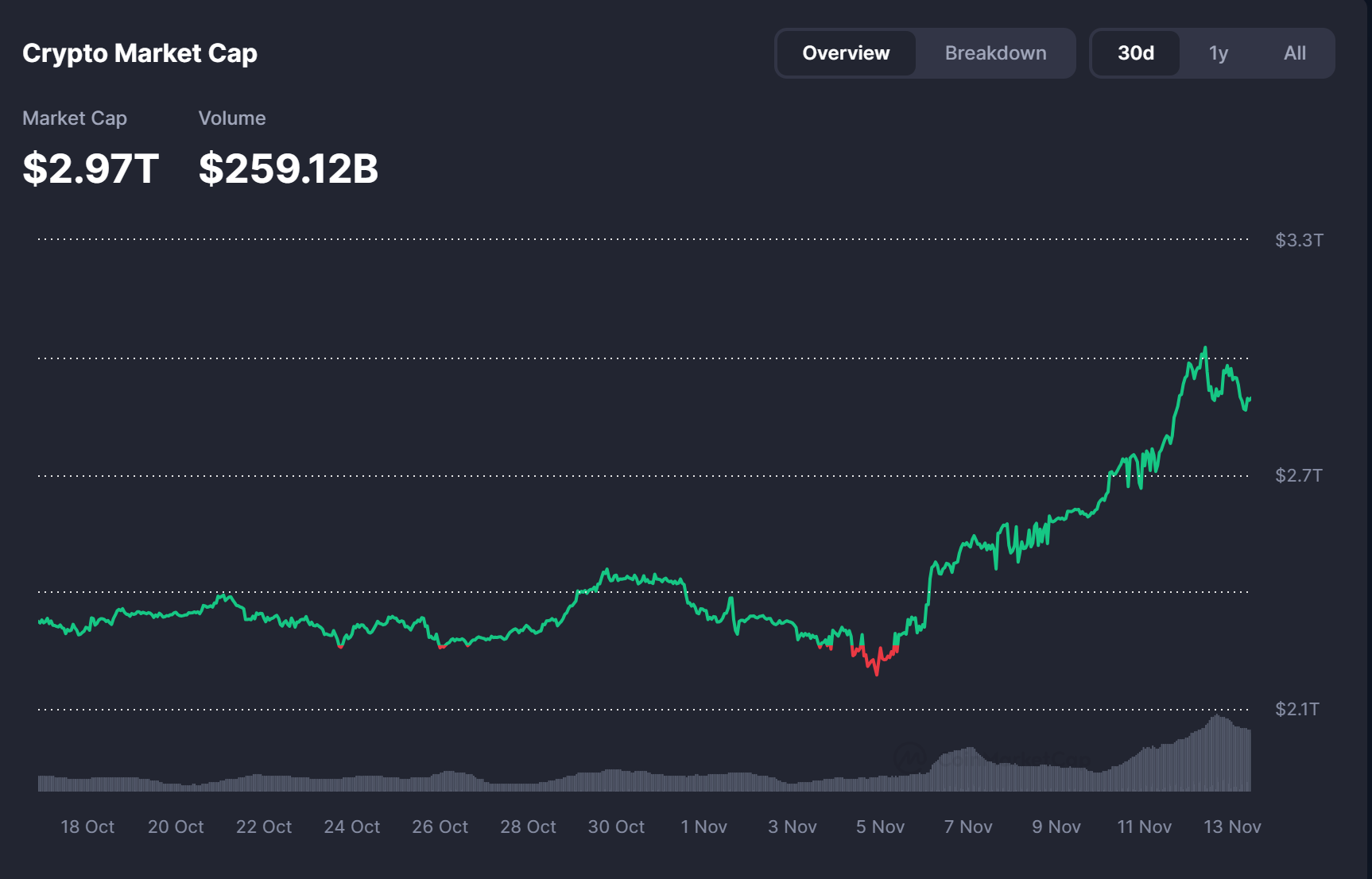Click the 22 Oct date label
The height and width of the screenshot is (879, 1372).
(264, 827)
